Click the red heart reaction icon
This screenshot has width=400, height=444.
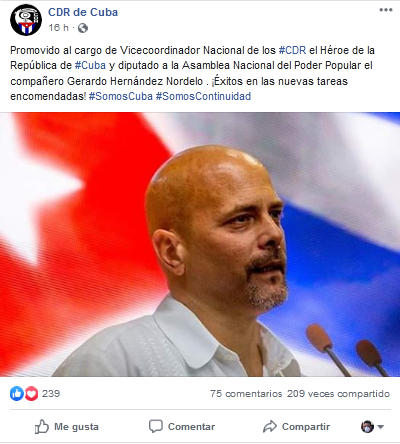(x=31, y=394)
